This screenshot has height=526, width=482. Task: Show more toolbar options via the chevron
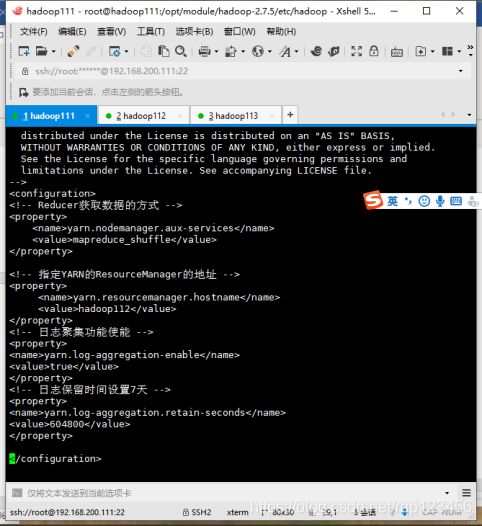point(470,51)
